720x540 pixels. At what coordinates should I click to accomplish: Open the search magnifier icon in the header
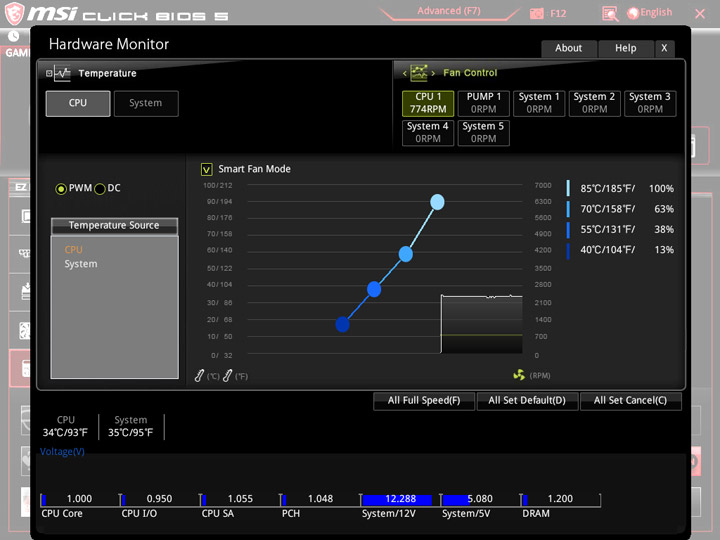coord(610,14)
